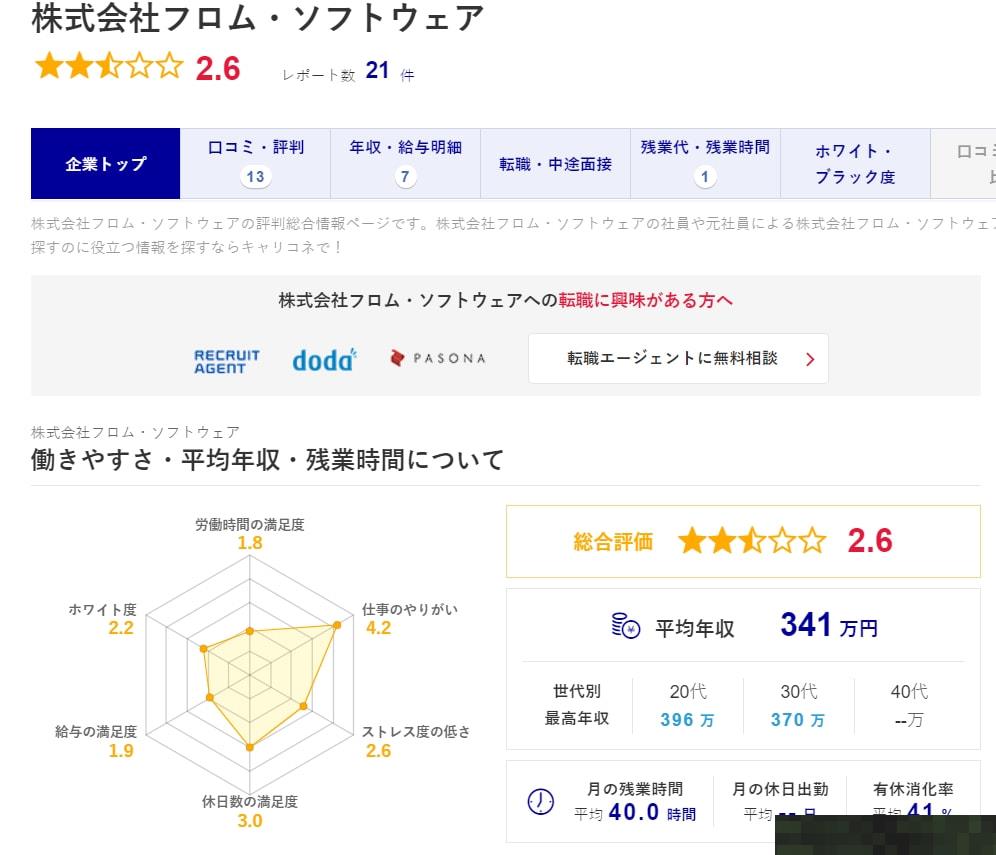Viewport: 996px width, 855px height.
Task: Click the header star rating icons
Action: pos(109,66)
